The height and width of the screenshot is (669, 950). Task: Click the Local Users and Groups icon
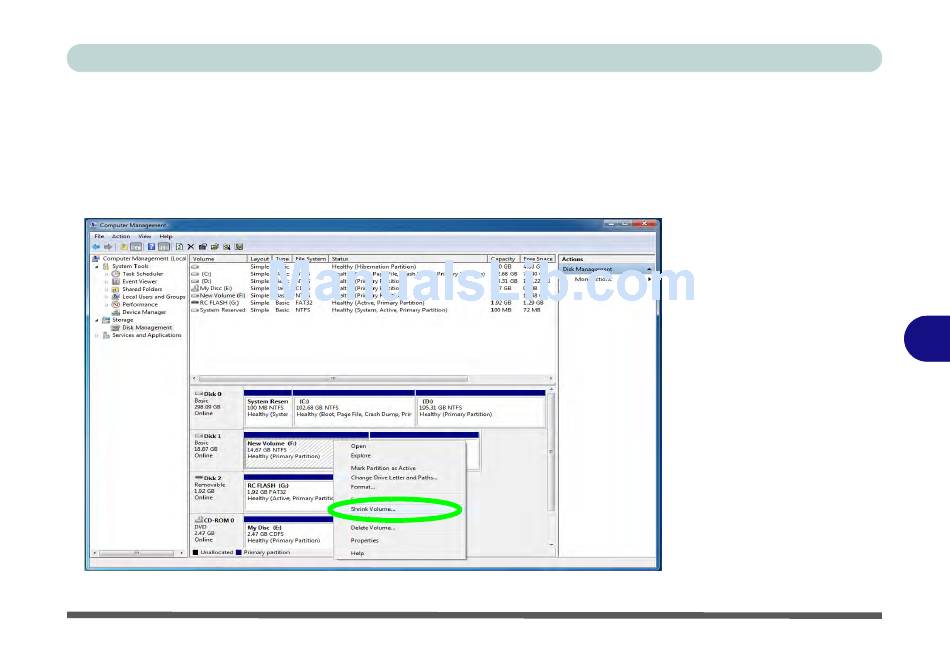point(116,297)
